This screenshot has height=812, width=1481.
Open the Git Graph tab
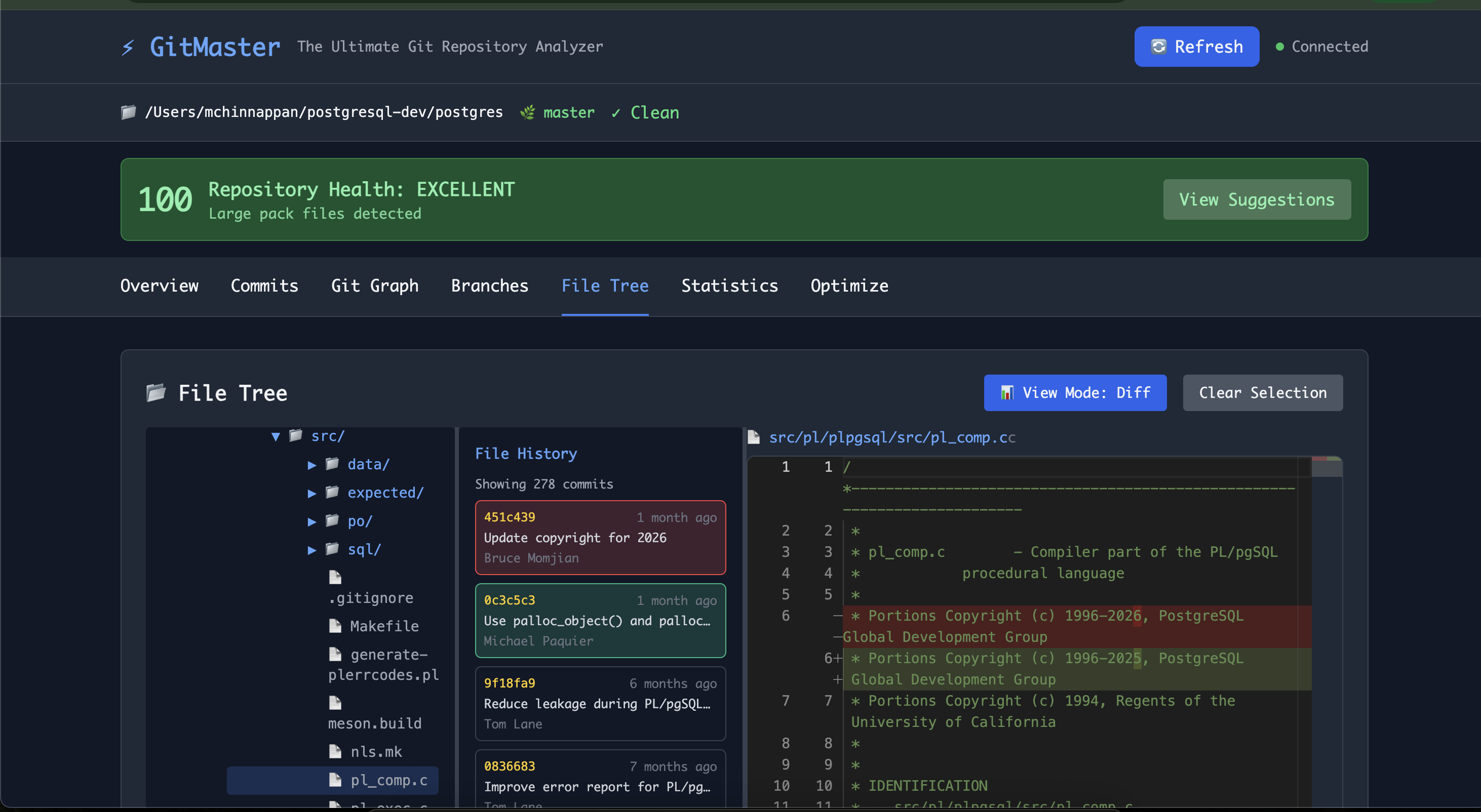374,286
